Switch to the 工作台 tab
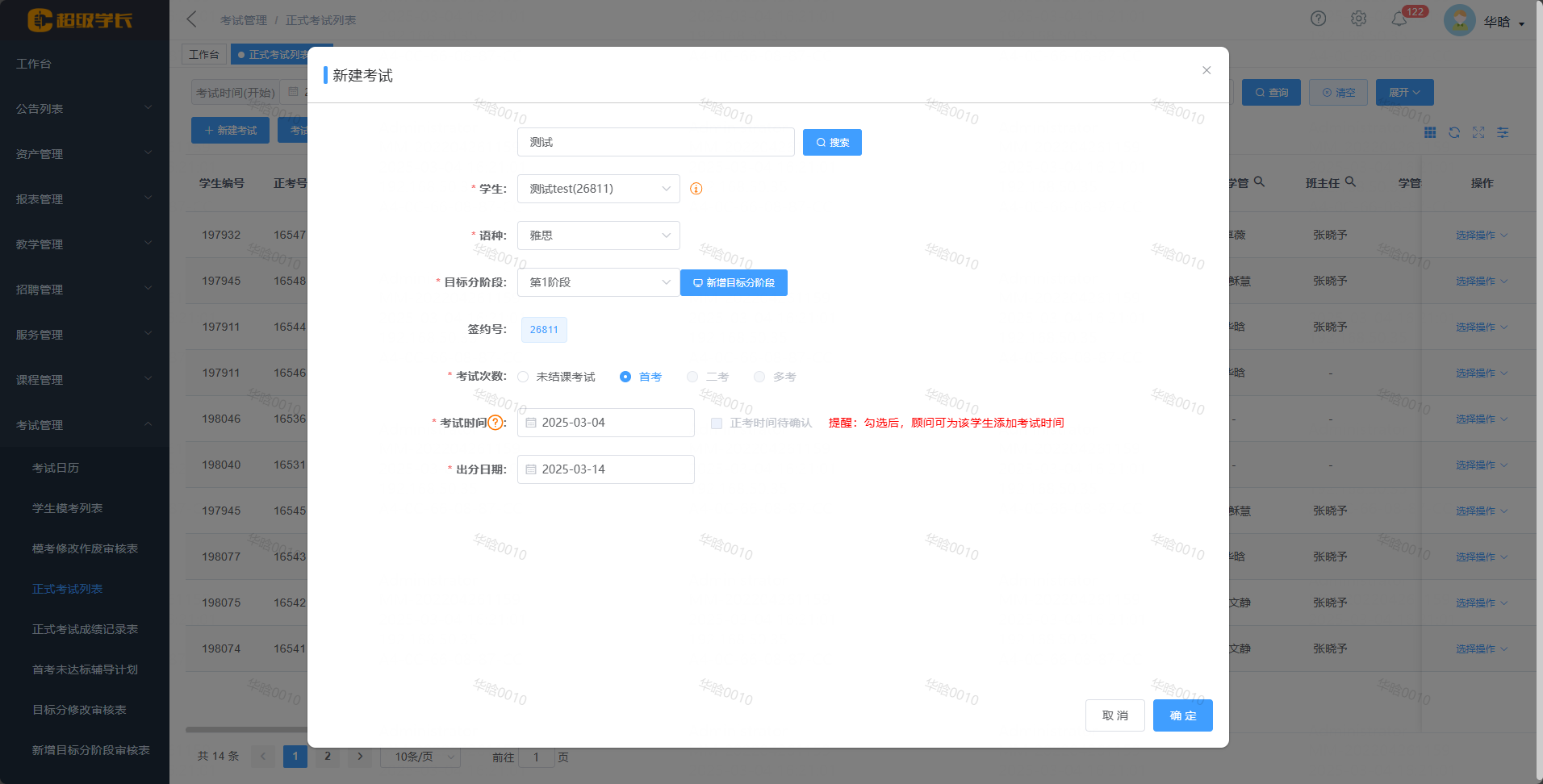The image size is (1543, 784). (203, 53)
